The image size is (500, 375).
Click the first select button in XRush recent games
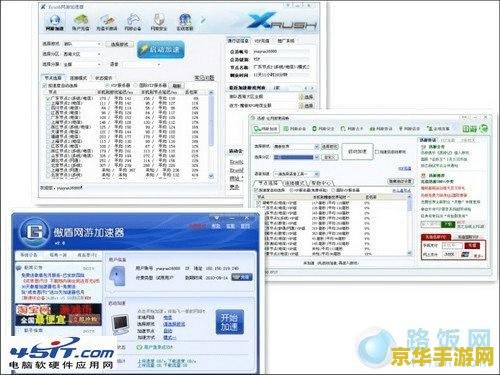click(x=307, y=97)
